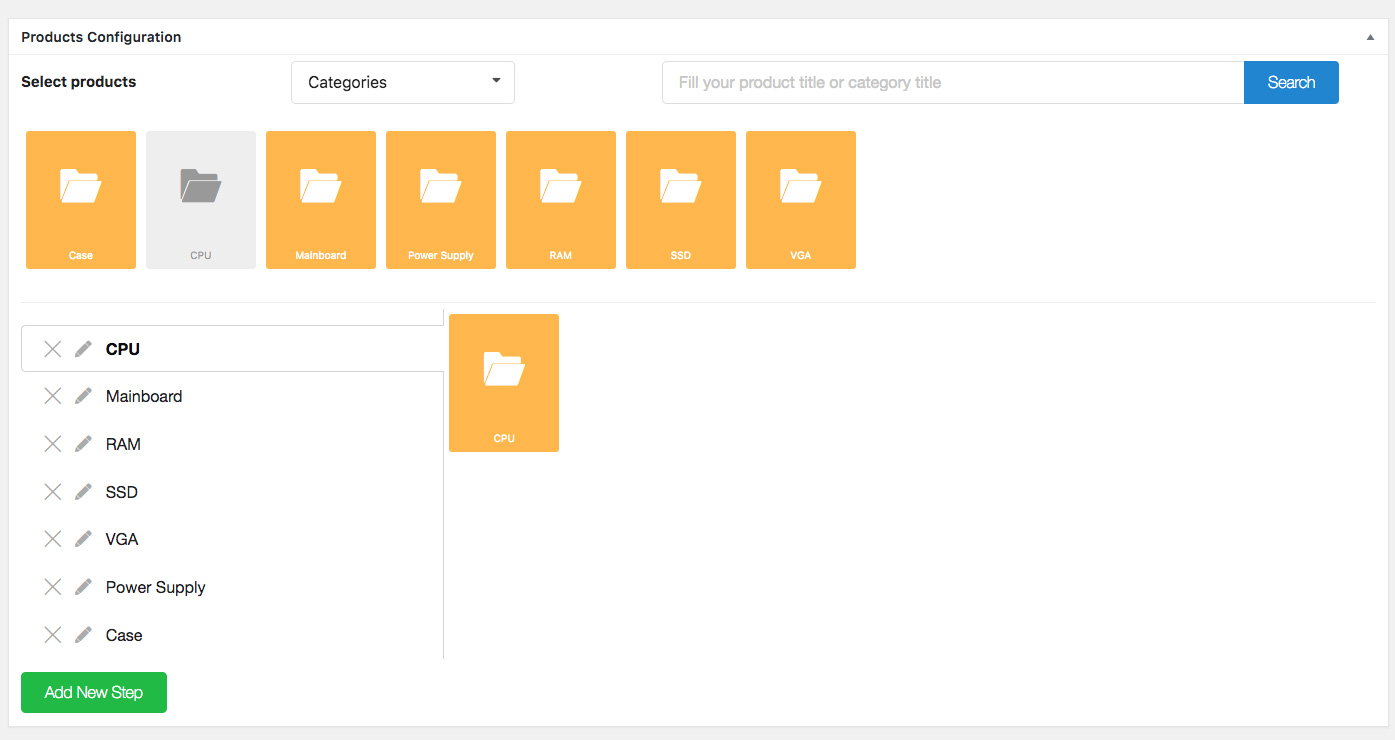1395x740 pixels.
Task: Remove the Mainboard step with X icon
Action: tap(53, 396)
